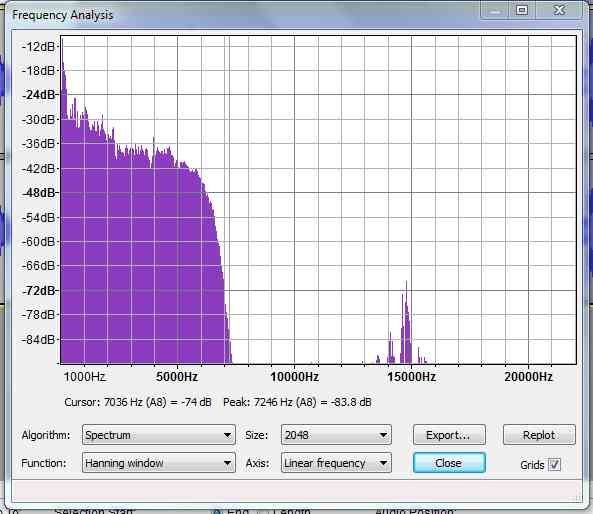Click the Algorithm dropdown arrow
Screen dimensions: 593x514
tap(227, 435)
